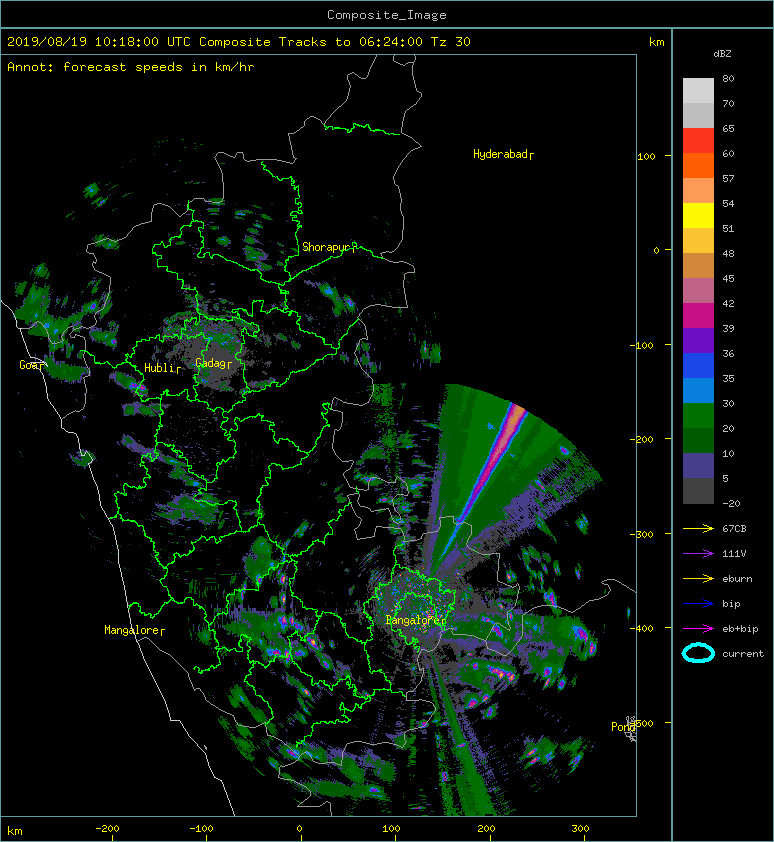The height and width of the screenshot is (842, 774).
Task: Click the Composite_Image title text
Action: [x=387, y=14]
